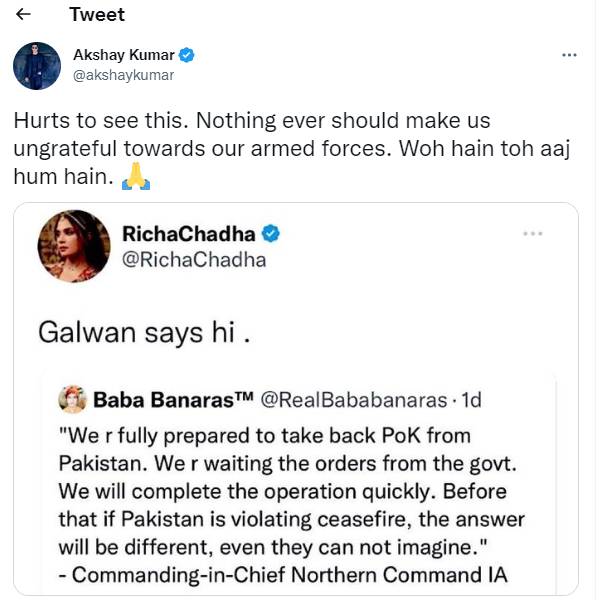The width and height of the screenshot is (600, 600).
Task: Click RichaChadha's verified checkmark badge
Action: point(270,233)
